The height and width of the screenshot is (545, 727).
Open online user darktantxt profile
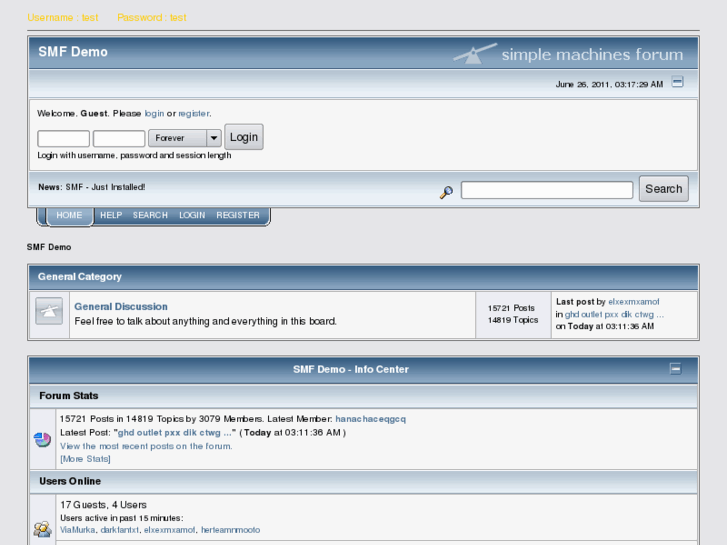(x=120, y=530)
